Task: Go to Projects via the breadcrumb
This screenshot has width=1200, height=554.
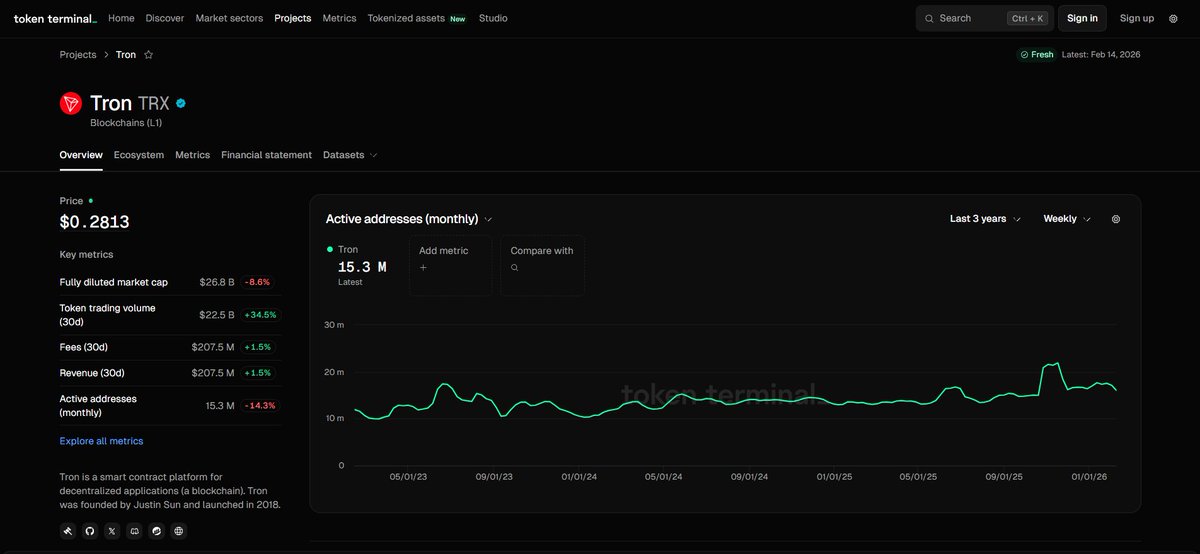Action: point(78,55)
